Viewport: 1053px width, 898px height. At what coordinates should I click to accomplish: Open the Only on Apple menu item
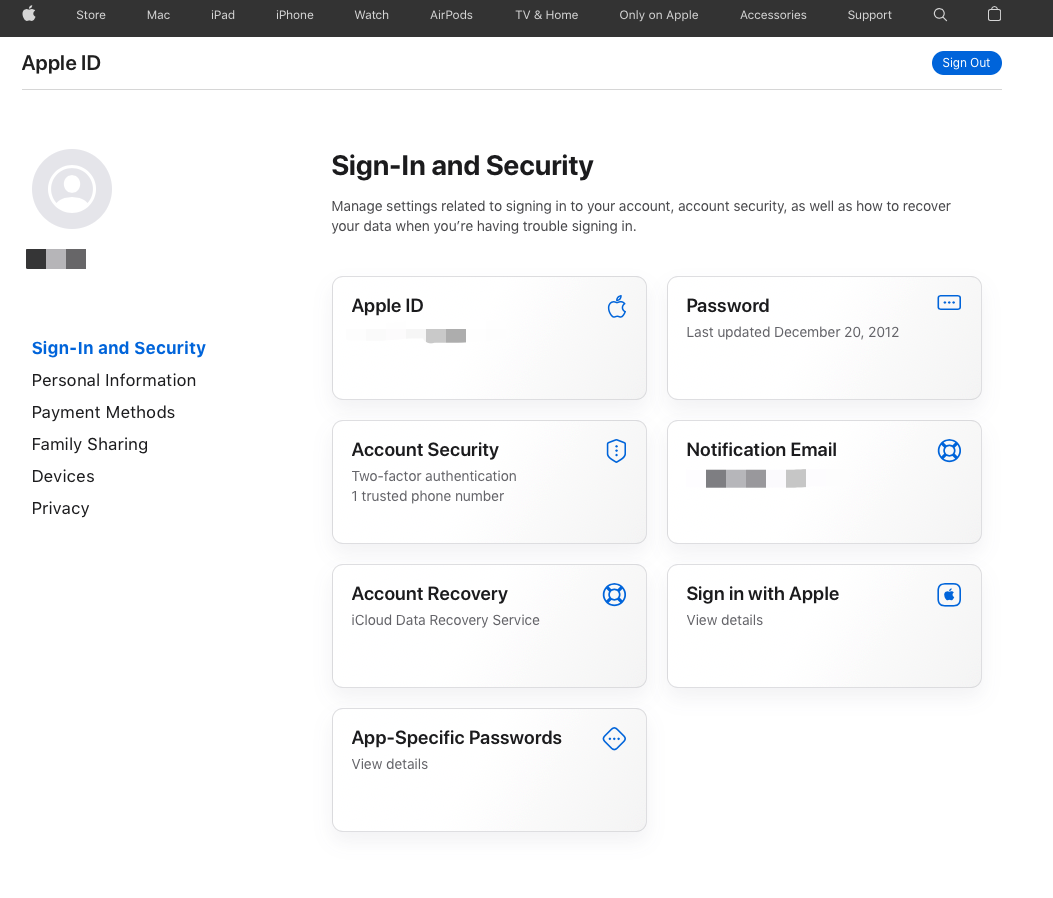[x=659, y=15]
